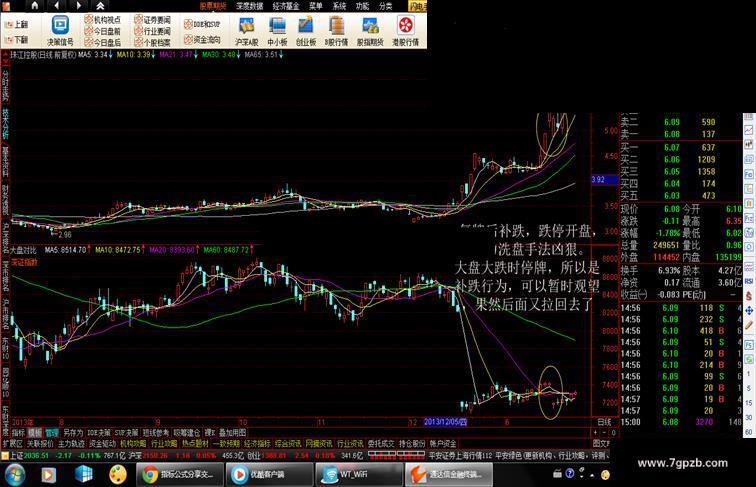Open 通达信金融终端 taskbar app
Viewport: 756px width, 487px height.
click(448, 474)
